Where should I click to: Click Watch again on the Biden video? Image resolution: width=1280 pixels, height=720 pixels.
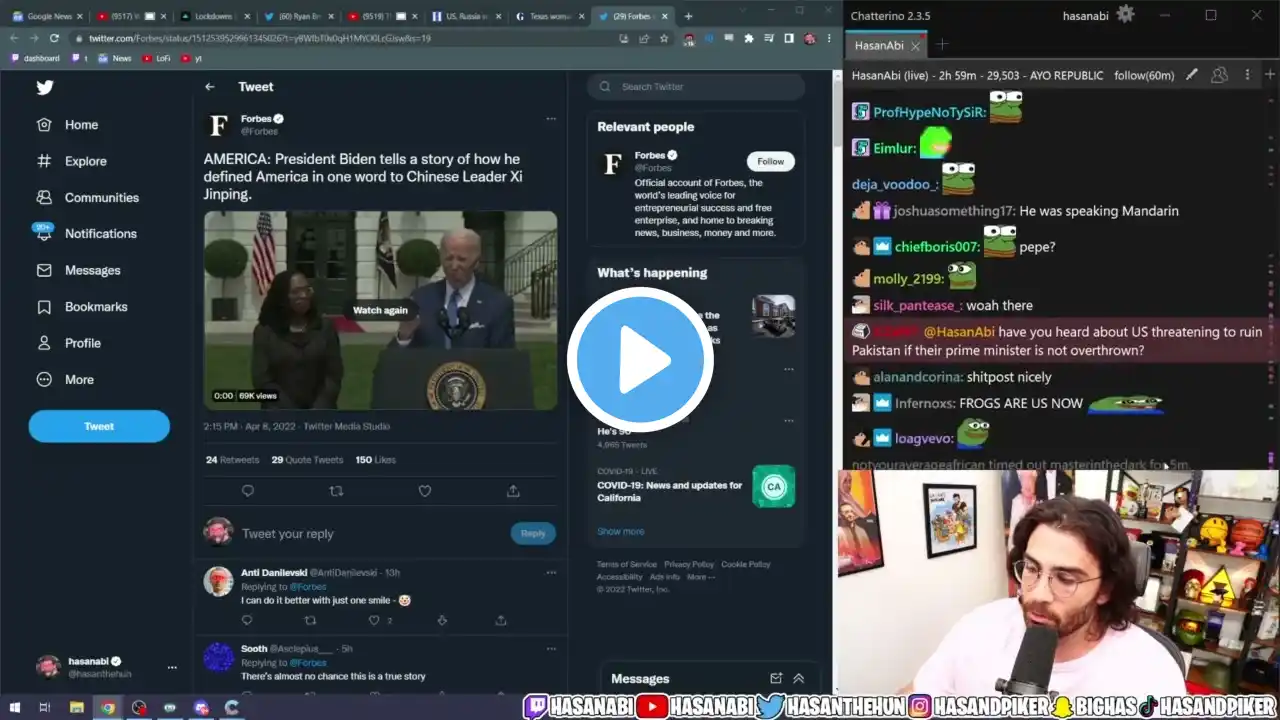point(380,310)
